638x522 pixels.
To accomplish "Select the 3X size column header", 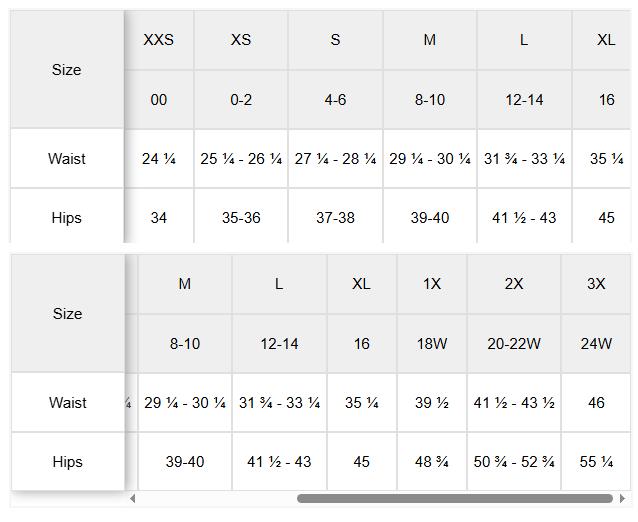I will tap(596, 284).
